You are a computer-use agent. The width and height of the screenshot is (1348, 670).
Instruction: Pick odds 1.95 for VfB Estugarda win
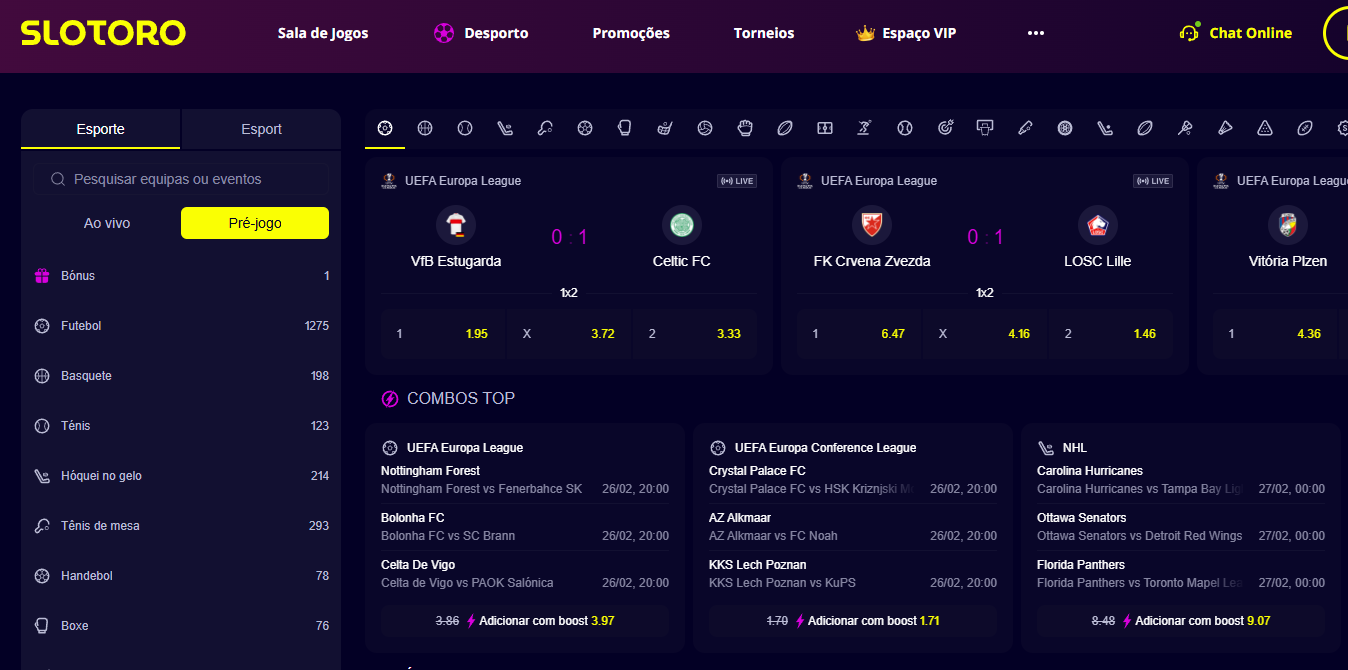click(x=443, y=334)
